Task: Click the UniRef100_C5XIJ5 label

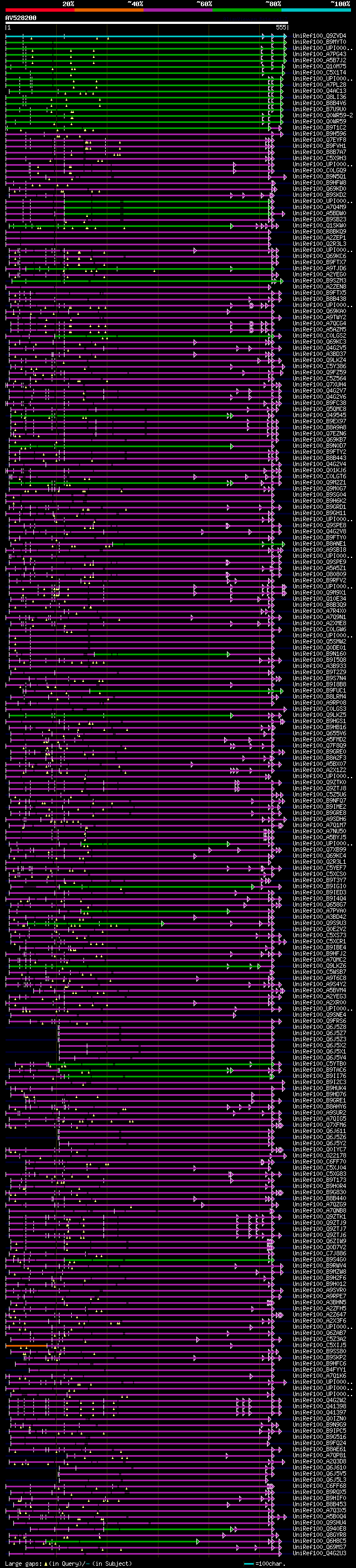Action: click(x=319, y=1344)
